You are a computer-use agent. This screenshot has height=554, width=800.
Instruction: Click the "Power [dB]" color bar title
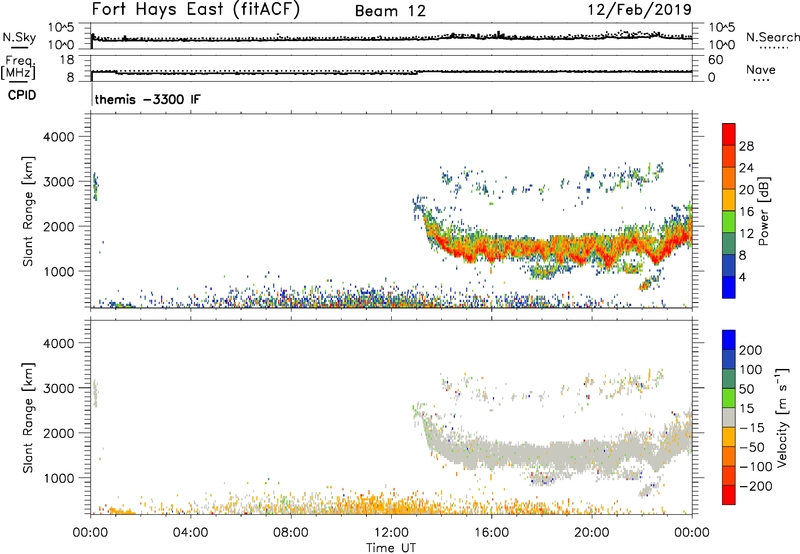coord(764,211)
